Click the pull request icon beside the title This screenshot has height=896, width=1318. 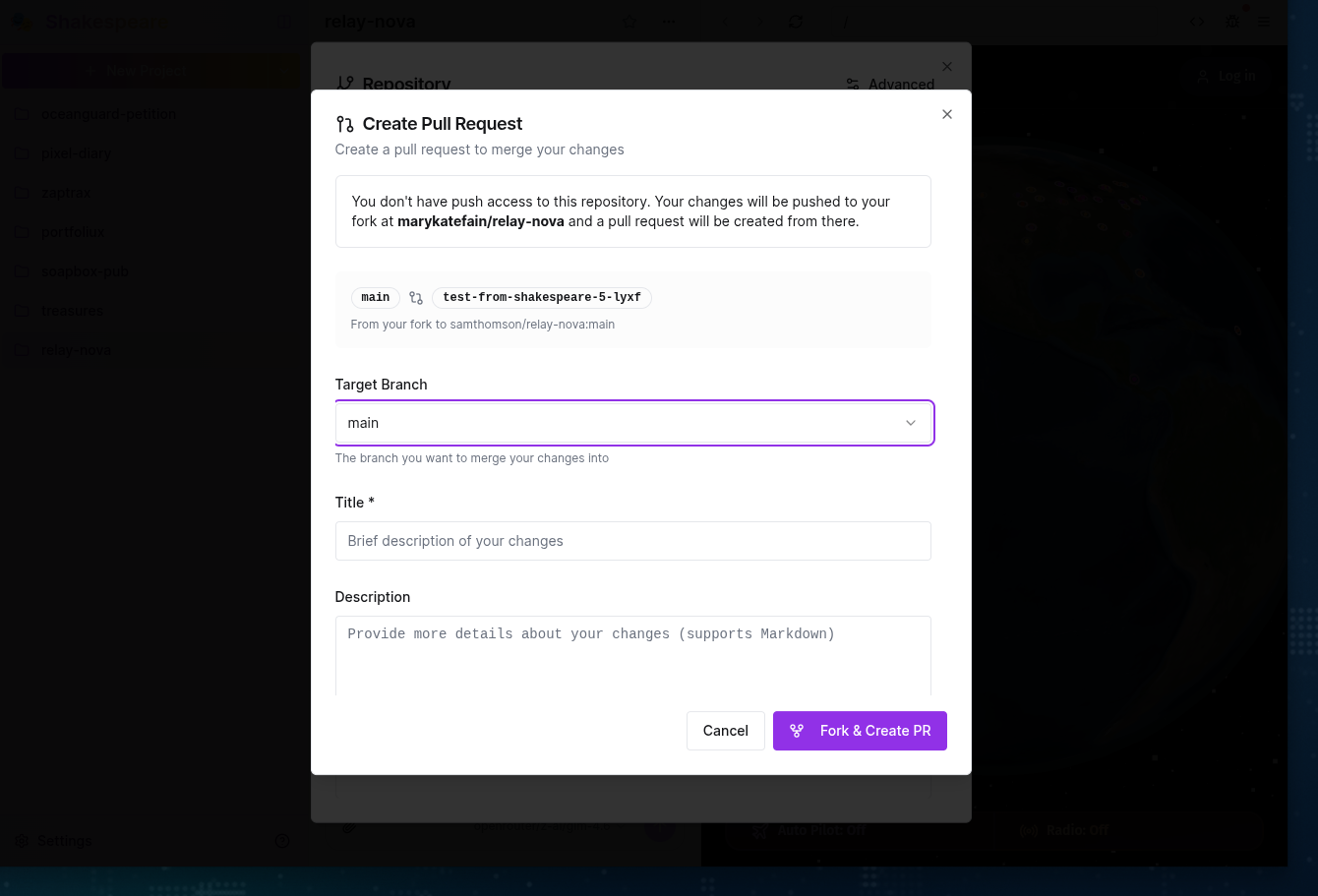(344, 124)
